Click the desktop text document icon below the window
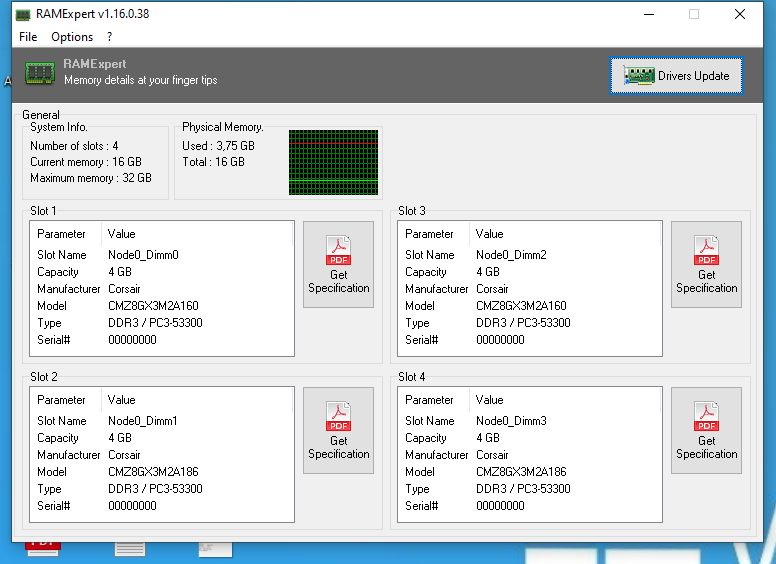 point(130,549)
